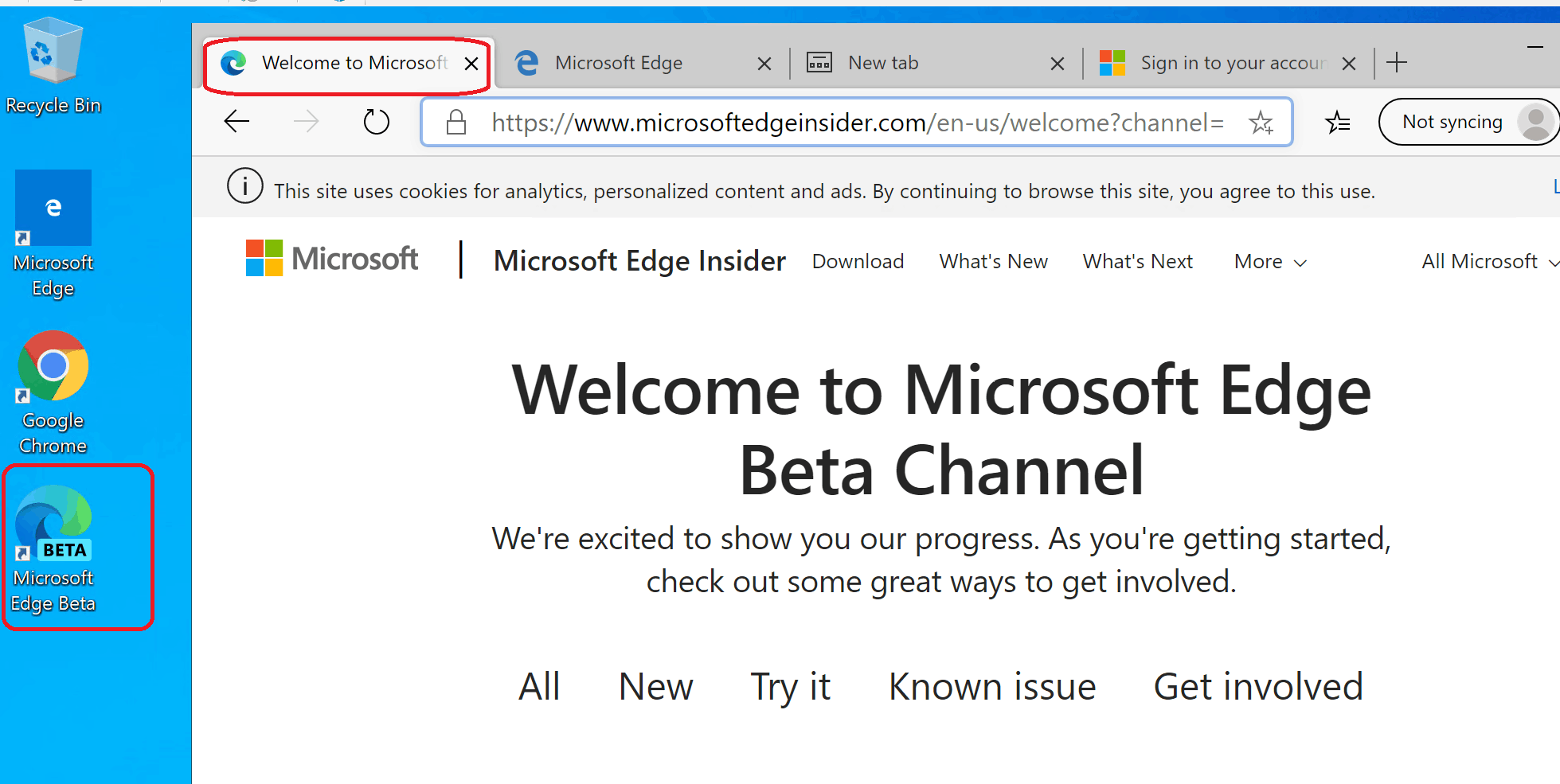Select the Microsoft Edge legacy desktop shortcut
This screenshot has width=1560, height=784.
tap(53, 234)
